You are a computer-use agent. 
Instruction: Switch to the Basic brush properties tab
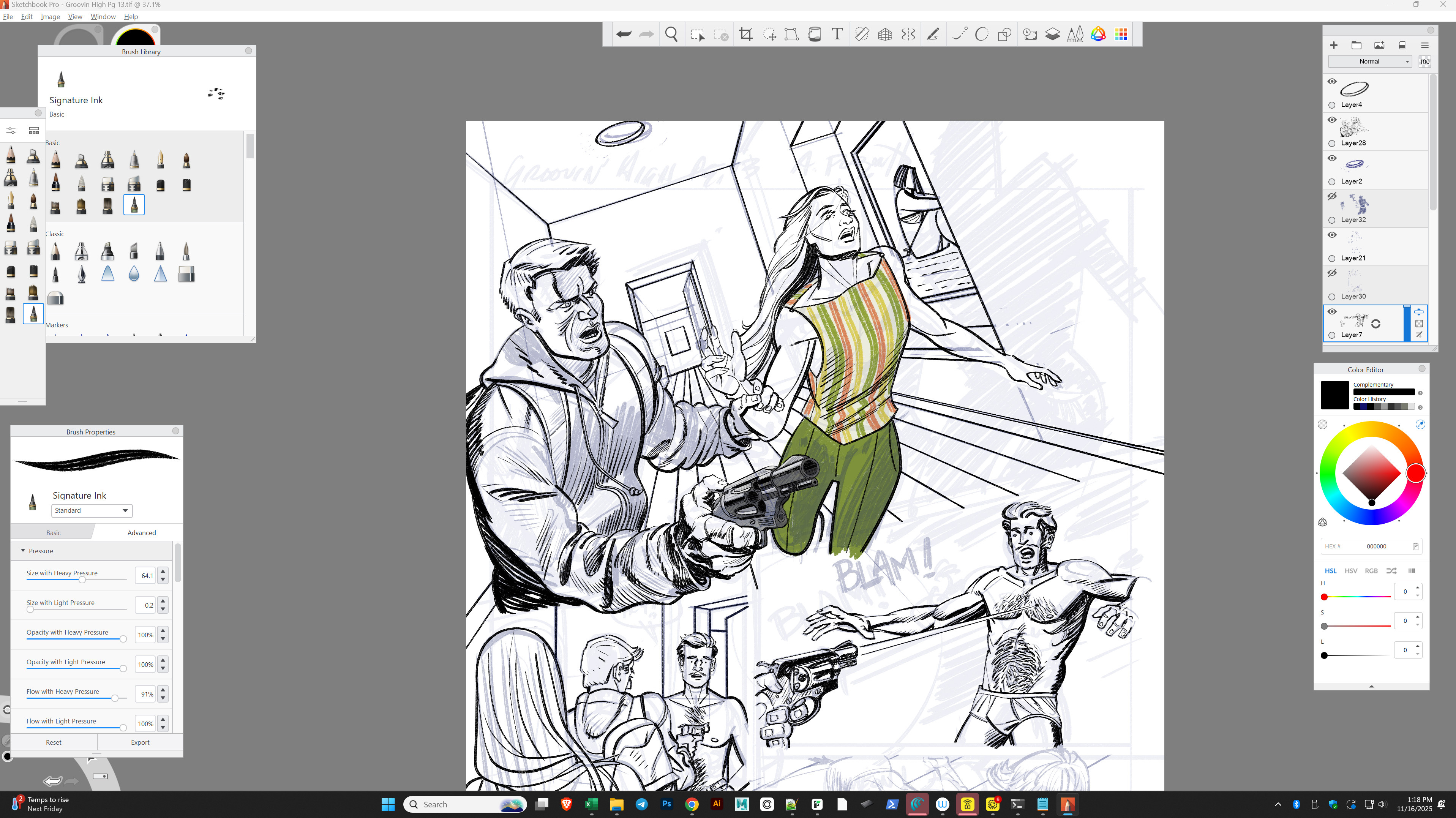[53, 532]
